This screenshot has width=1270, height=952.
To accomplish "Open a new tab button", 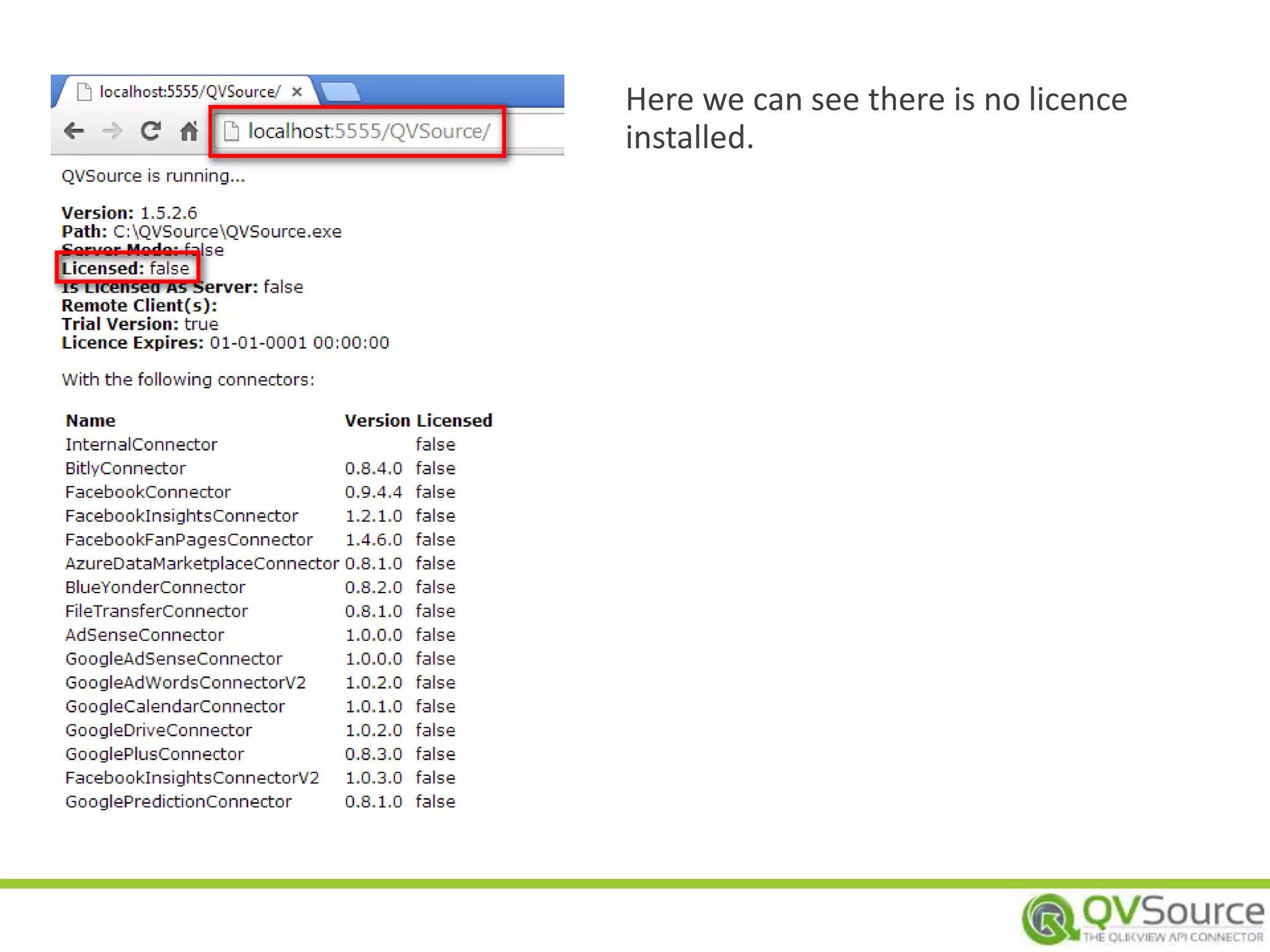I will tap(340, 92).
